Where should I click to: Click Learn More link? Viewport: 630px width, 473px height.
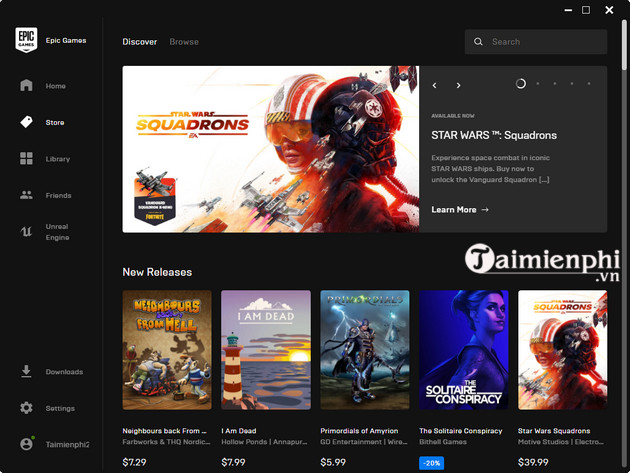click(460, 210)
